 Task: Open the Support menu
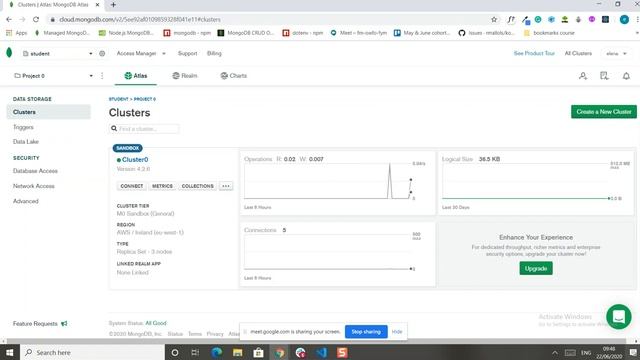[x=187, y=53]
